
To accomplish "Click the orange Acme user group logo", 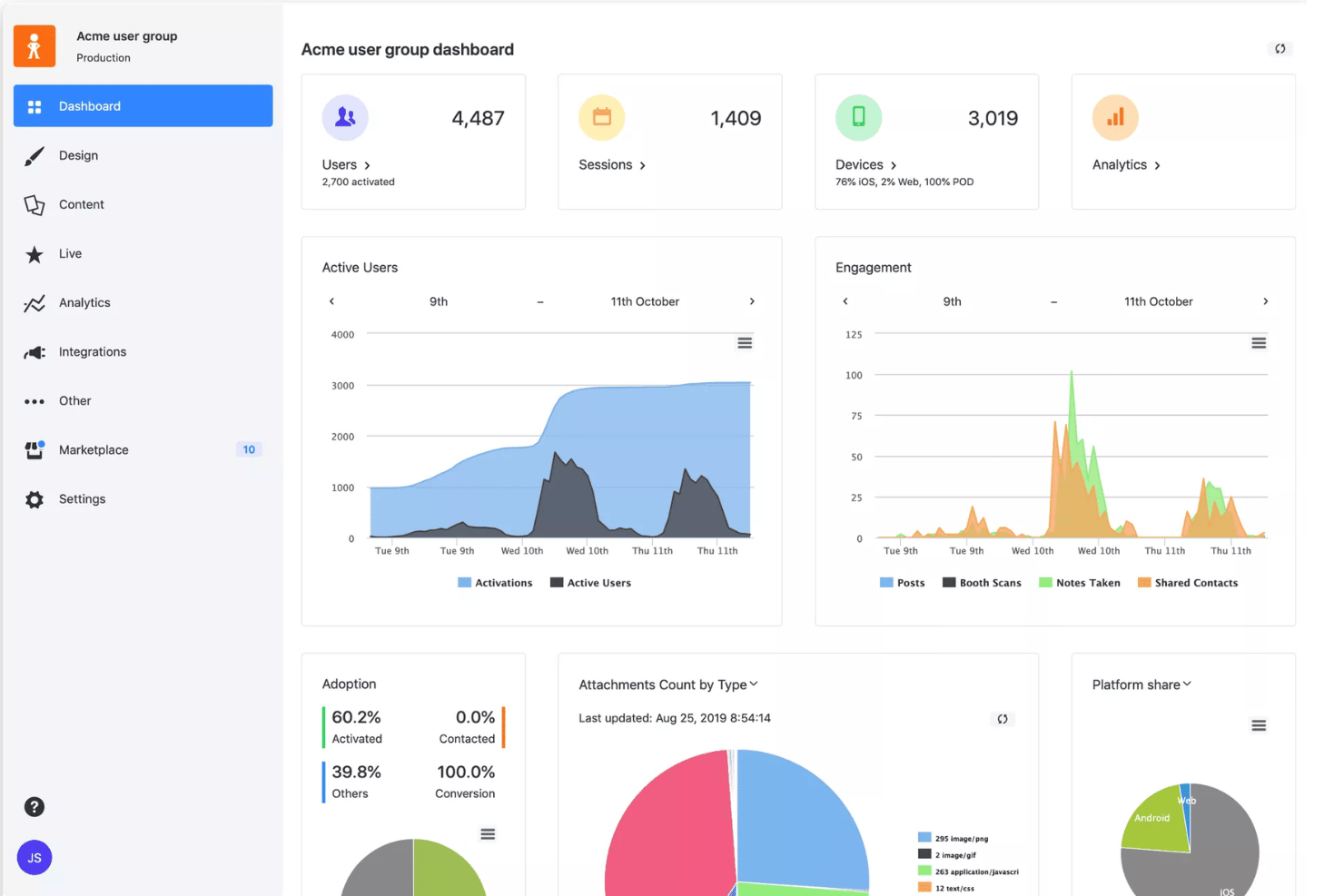I will [35, 45].
